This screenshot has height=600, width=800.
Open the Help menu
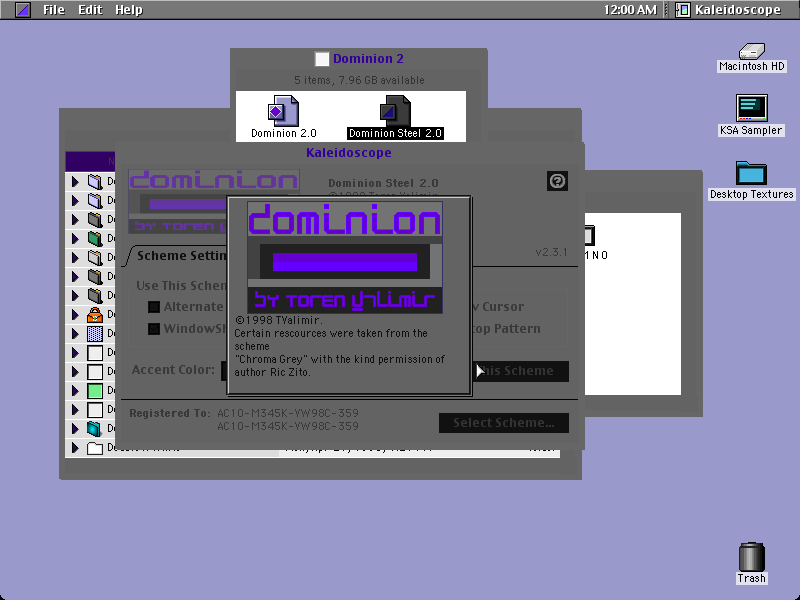[x=129, y=10]
